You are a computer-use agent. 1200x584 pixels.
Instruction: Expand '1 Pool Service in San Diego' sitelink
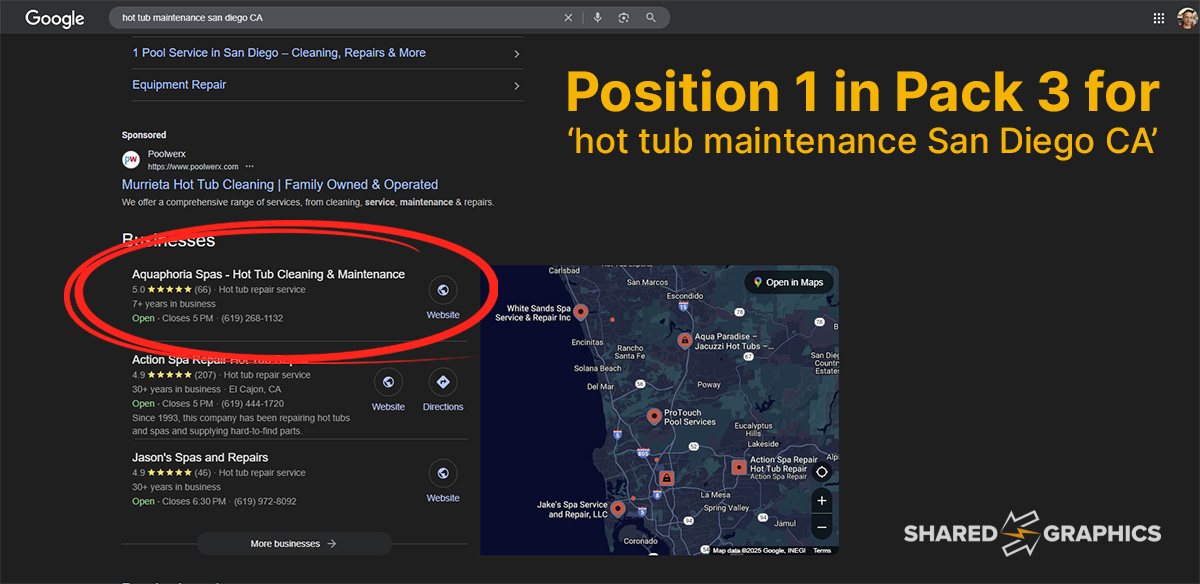click(517, 54)
